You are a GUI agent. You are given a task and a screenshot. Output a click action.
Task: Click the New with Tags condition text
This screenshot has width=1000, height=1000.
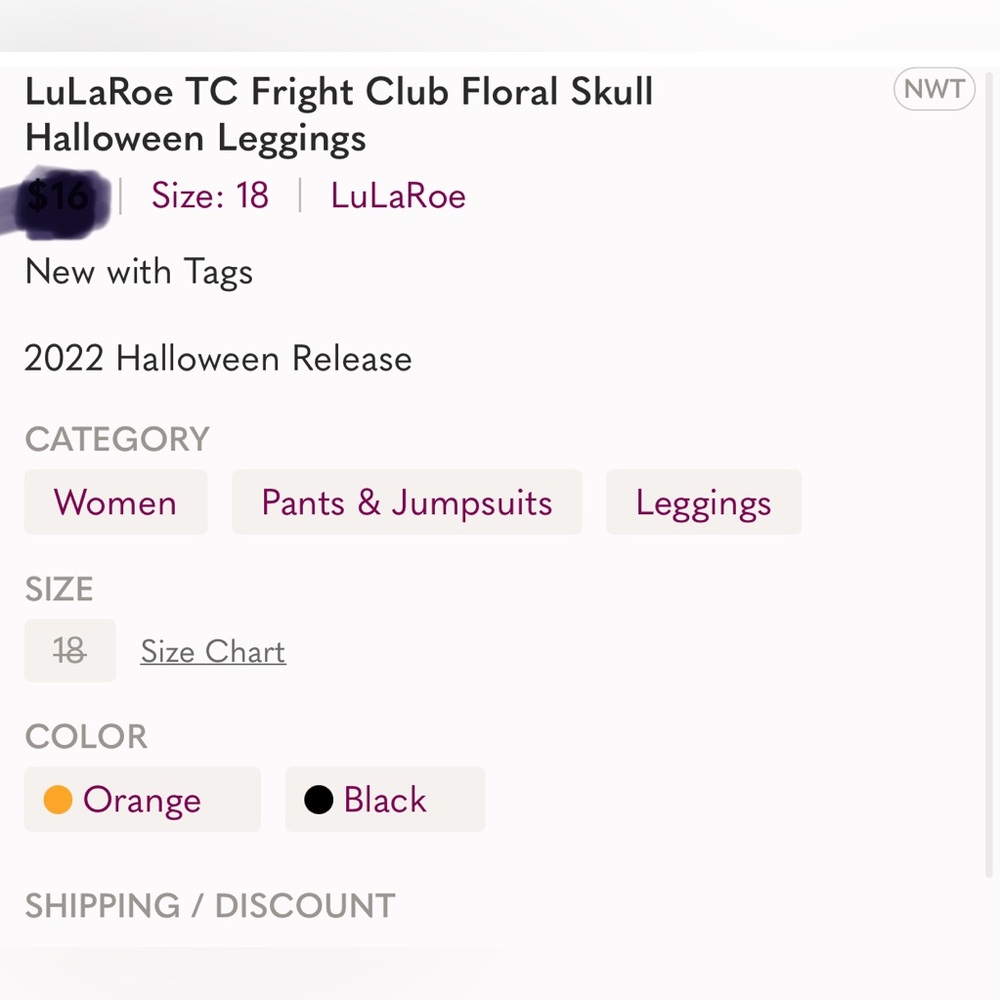[138, 272]
